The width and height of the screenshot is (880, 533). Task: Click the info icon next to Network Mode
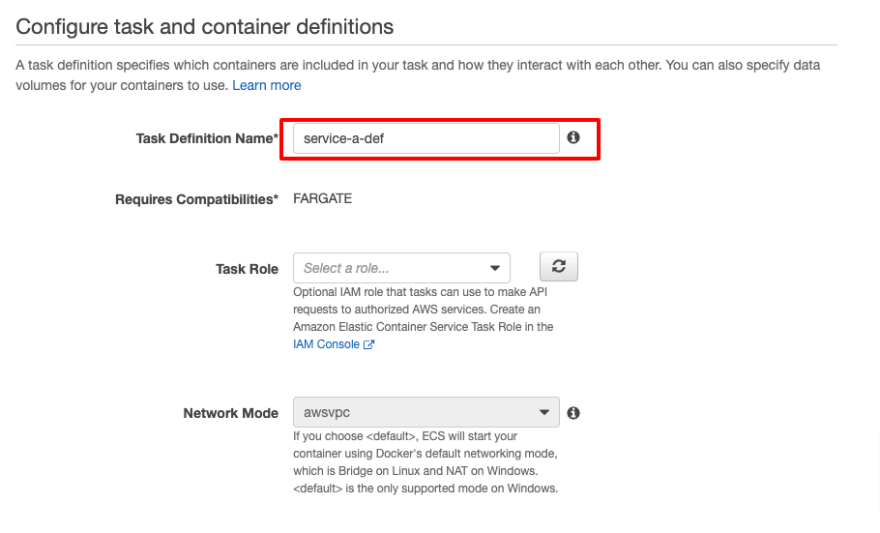pos(573,413)
